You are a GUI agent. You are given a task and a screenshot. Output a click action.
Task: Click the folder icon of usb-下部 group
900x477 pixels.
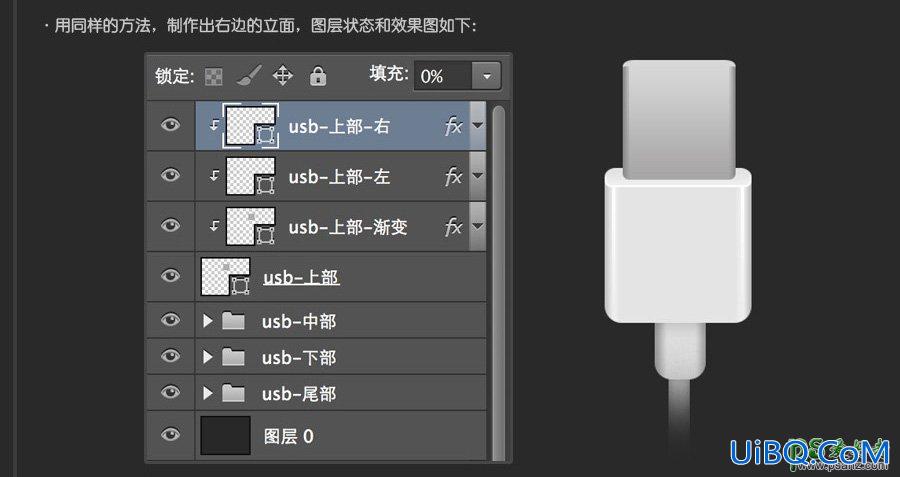[x=233, y=357]
